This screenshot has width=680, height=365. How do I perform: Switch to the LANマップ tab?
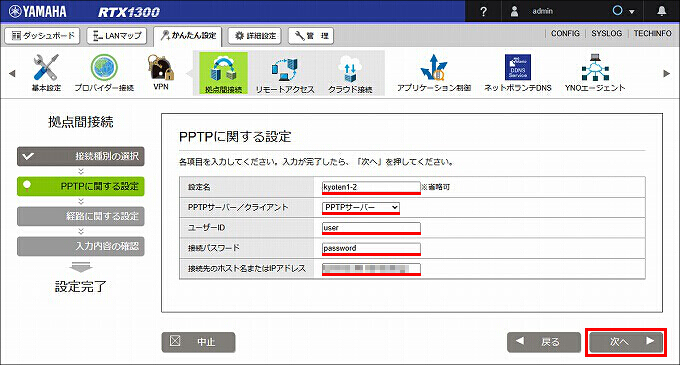click(117, 36)
